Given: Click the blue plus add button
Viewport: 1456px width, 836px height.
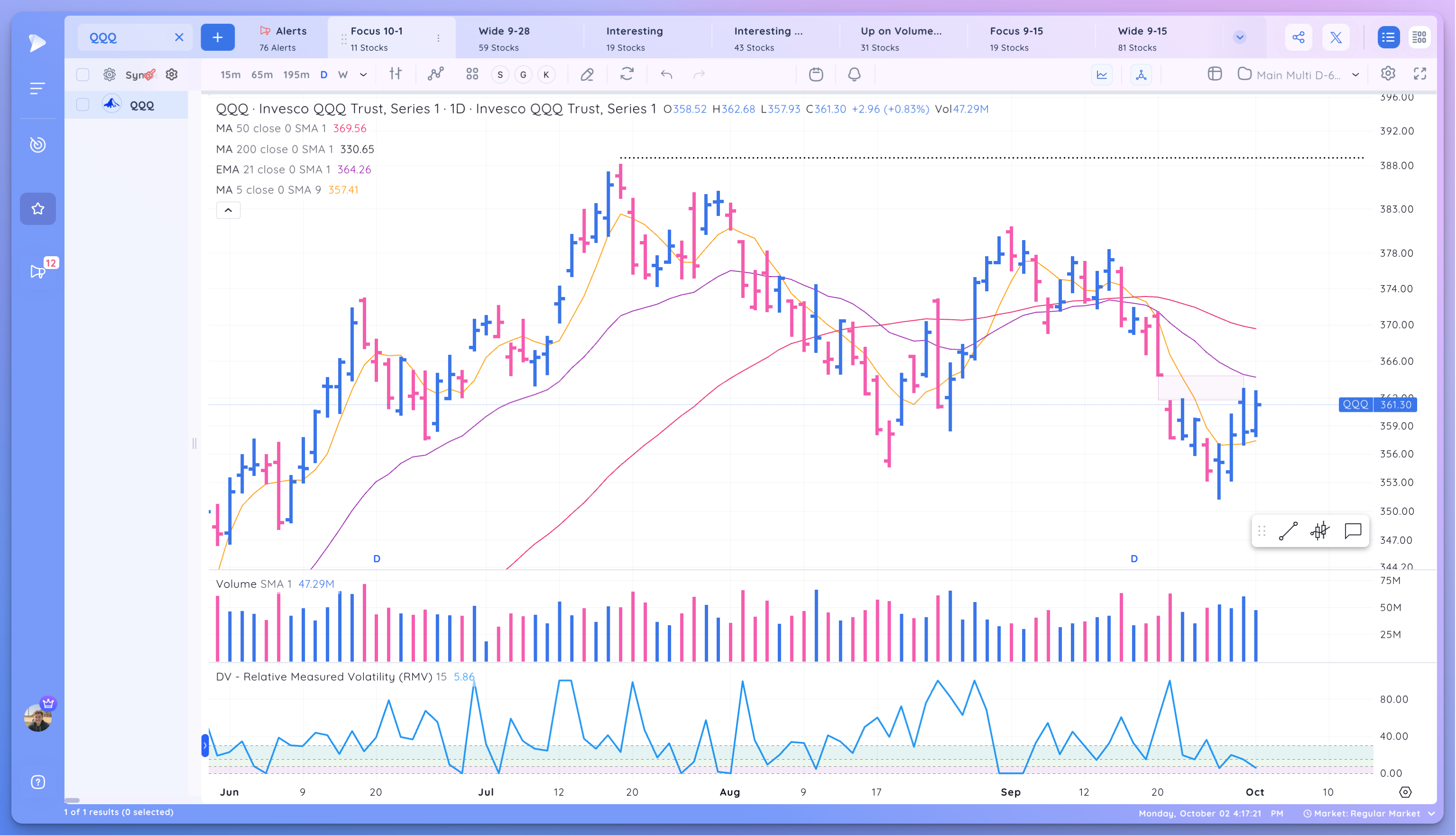Looking at the screenshot, I should click(218, 37).
